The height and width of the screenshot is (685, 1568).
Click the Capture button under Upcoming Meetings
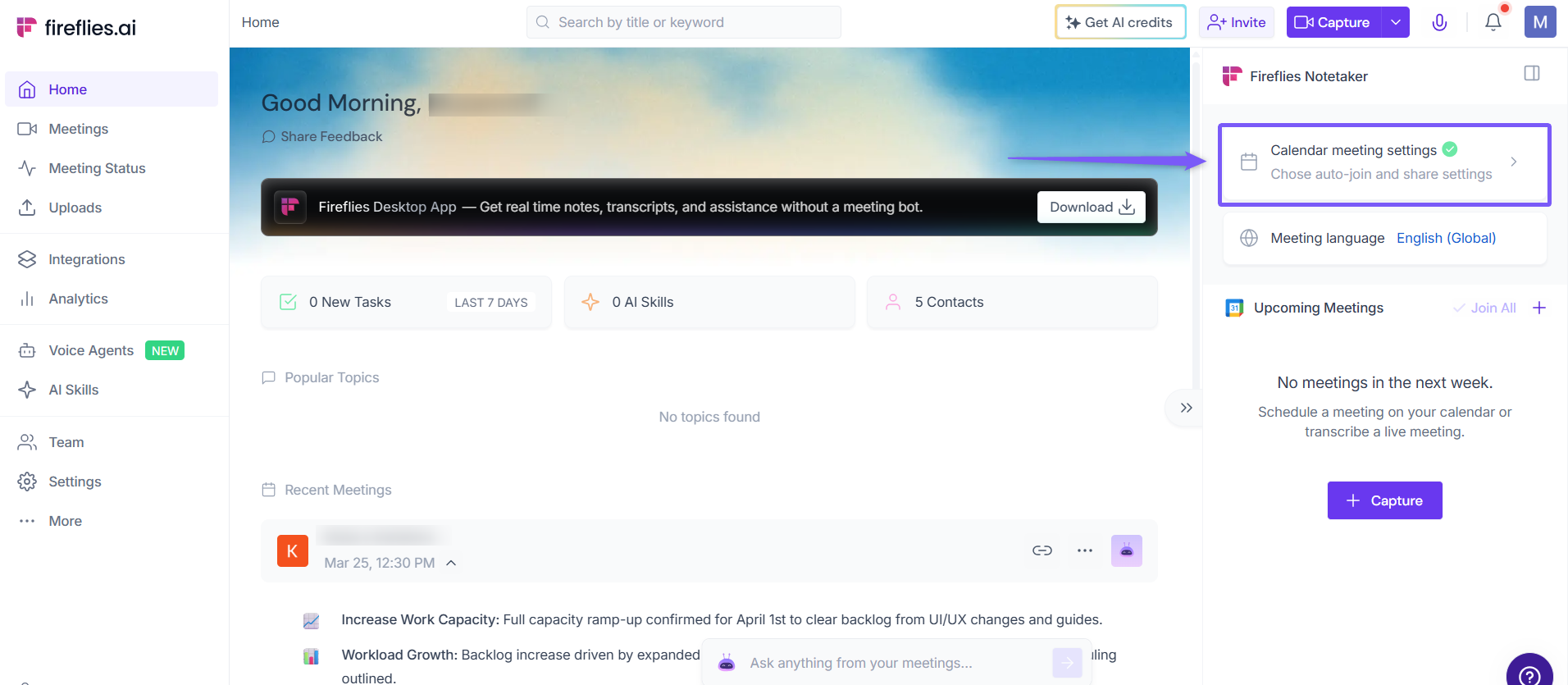[x=1384, y=500]
